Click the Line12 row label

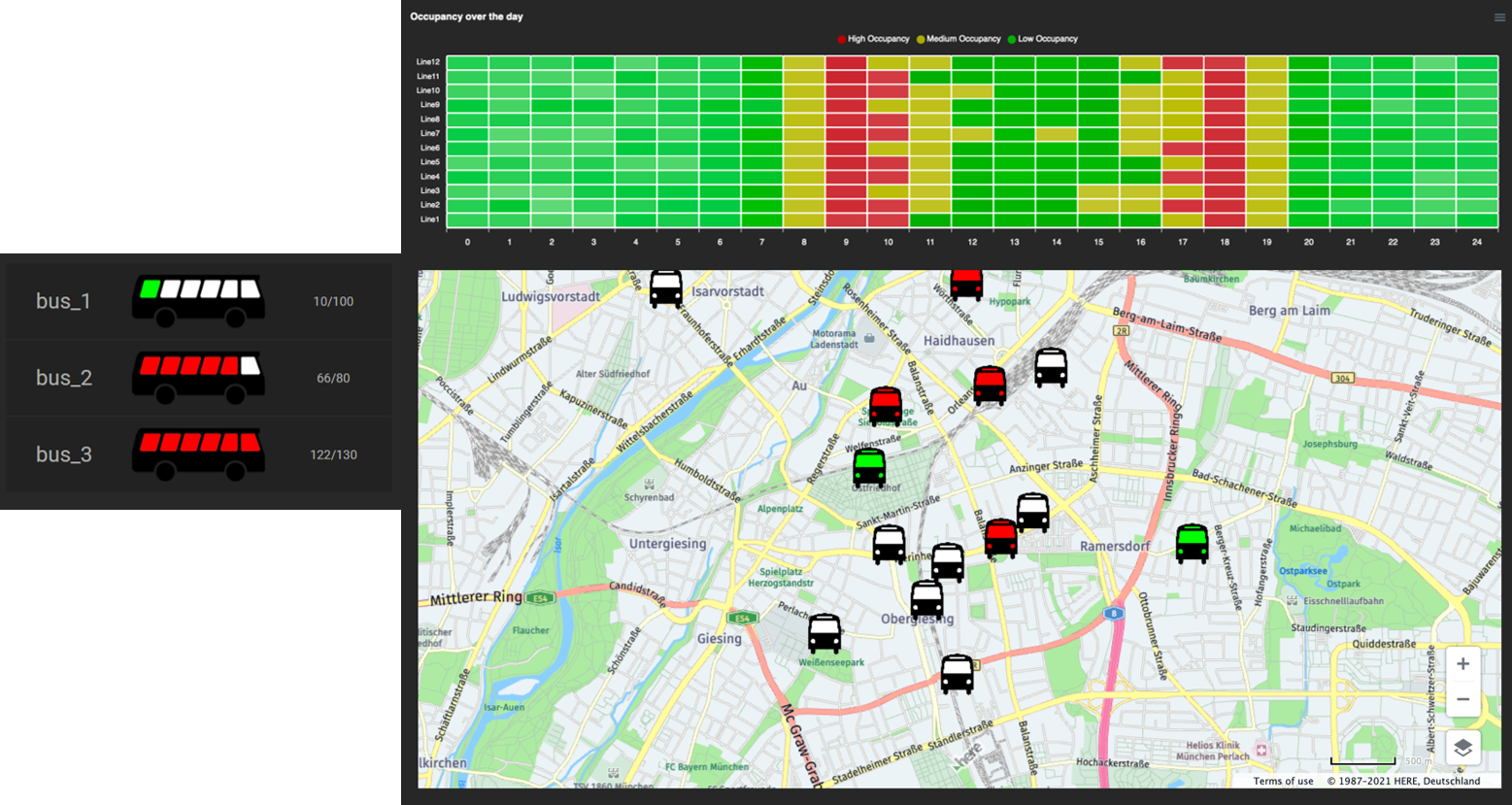point(428,62)
